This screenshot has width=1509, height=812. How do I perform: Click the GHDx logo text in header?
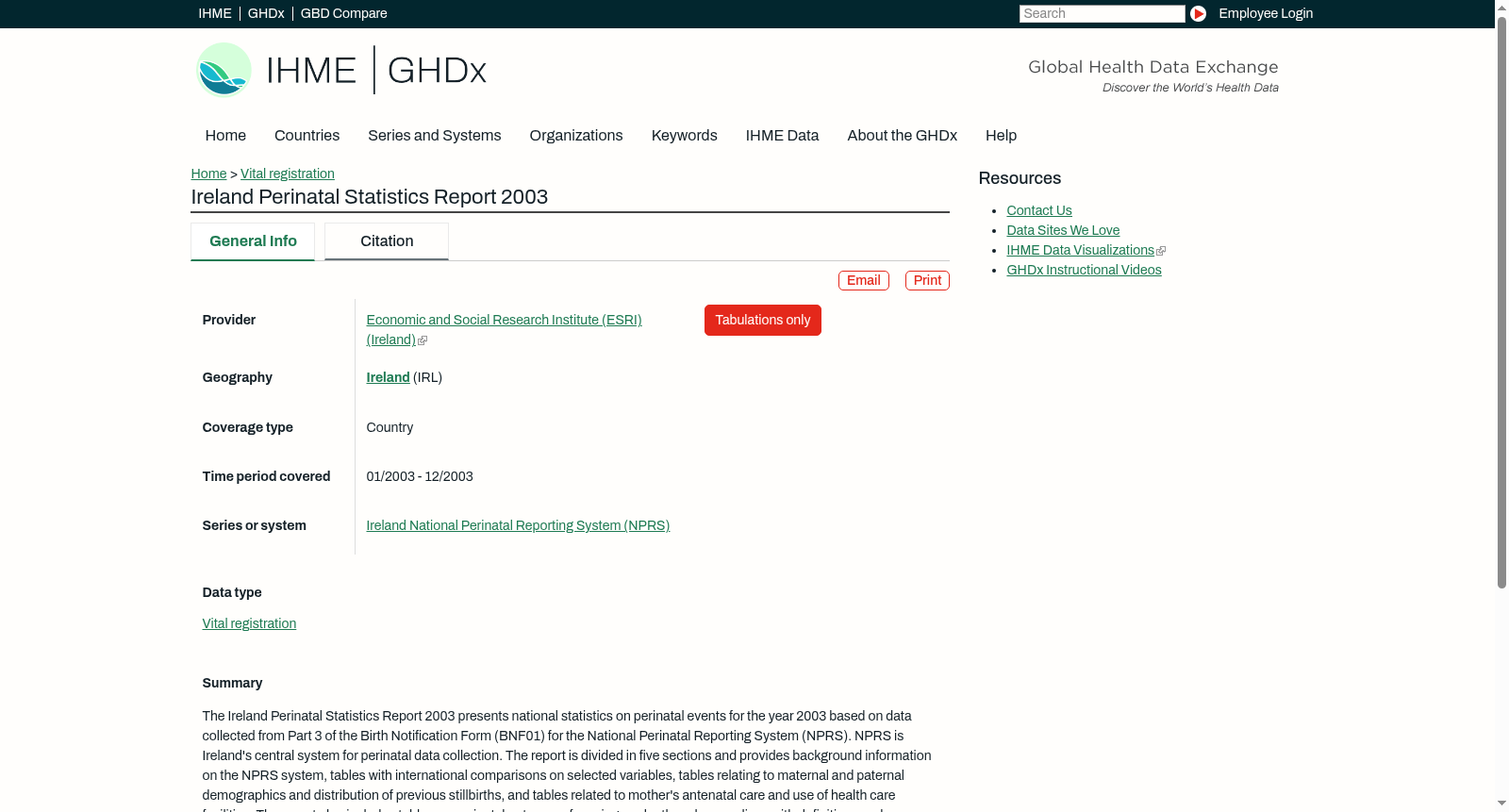(x=437, y=71)
